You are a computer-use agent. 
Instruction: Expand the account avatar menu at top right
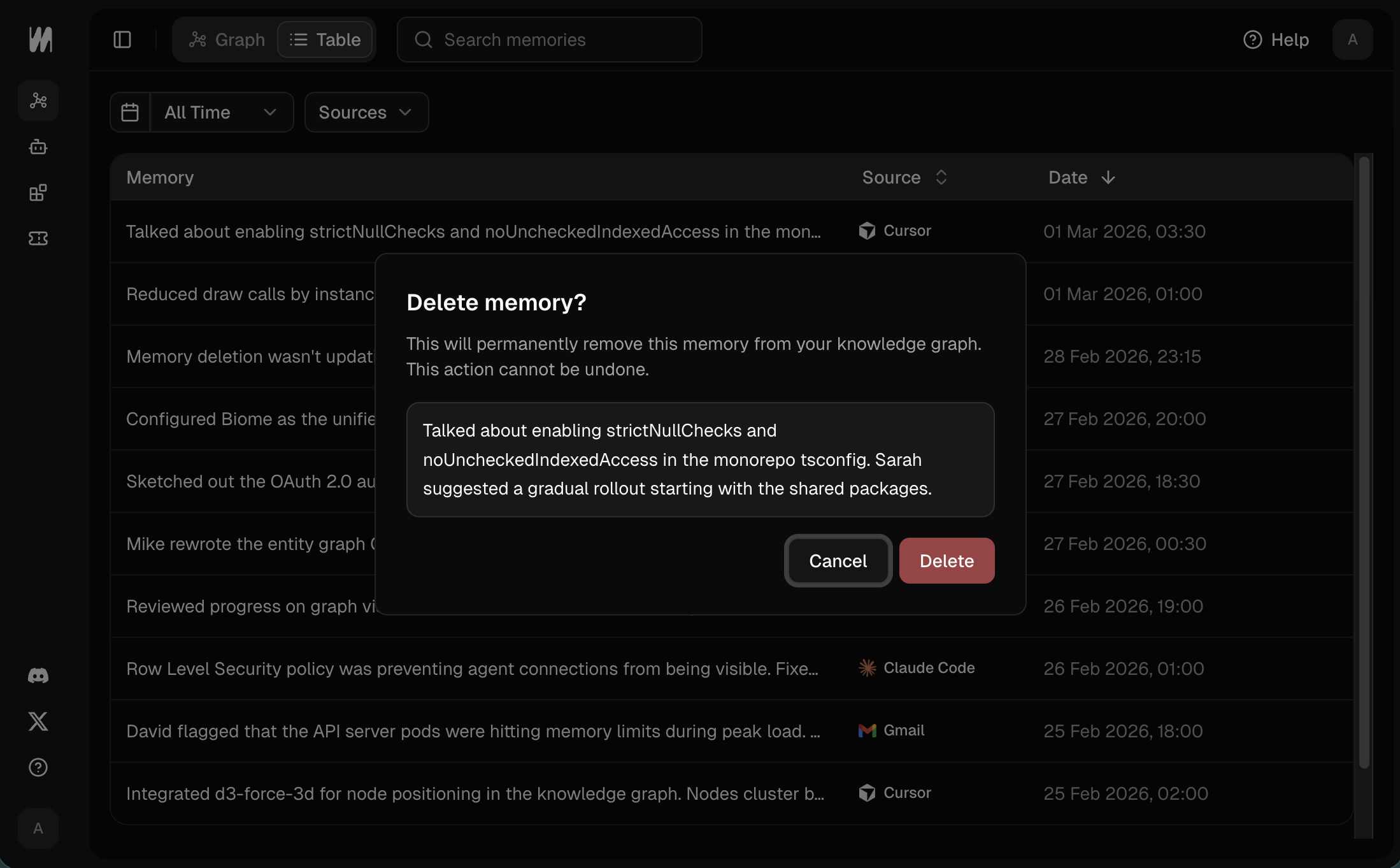[1353, 39]
